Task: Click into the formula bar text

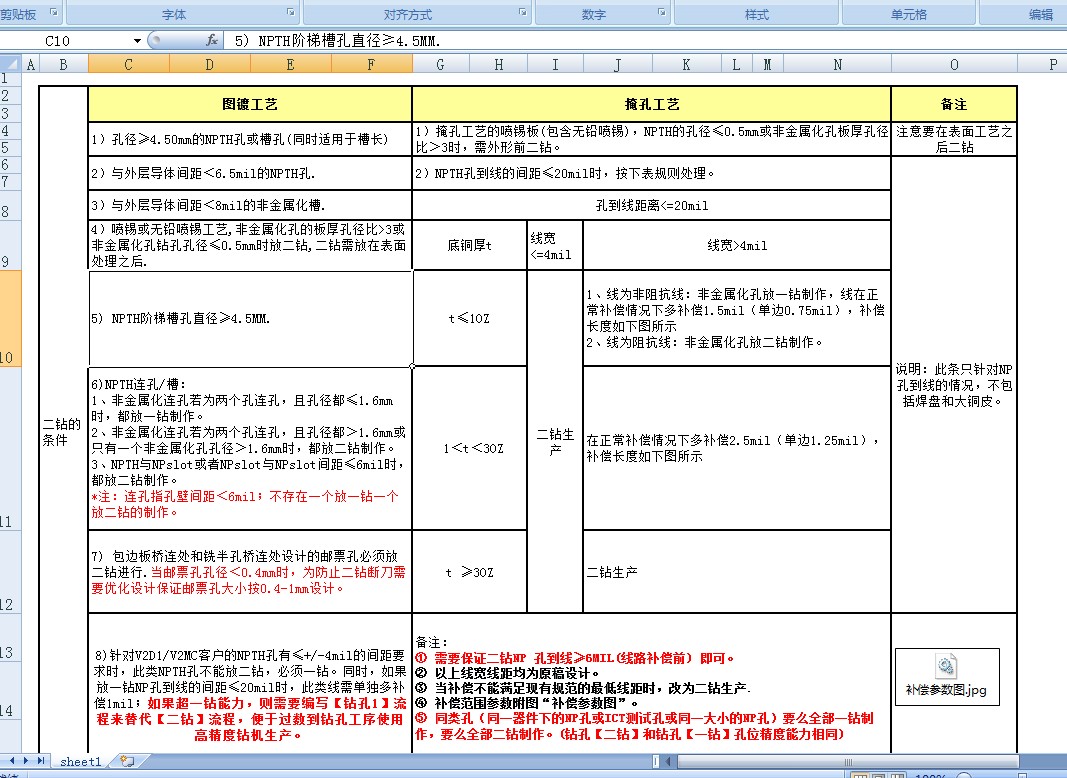Action: click(646, 41)
